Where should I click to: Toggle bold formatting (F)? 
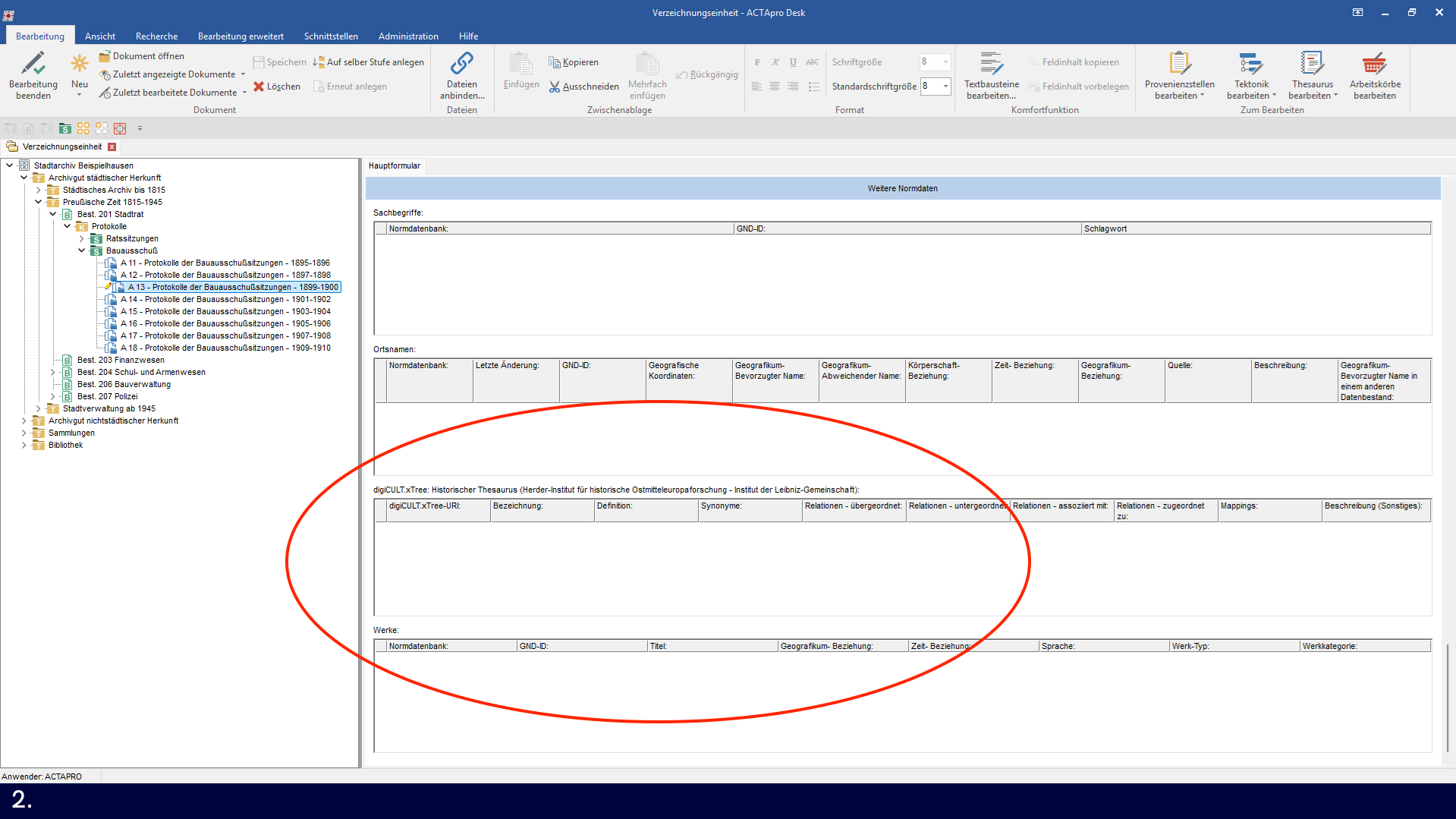click(757, 62)
